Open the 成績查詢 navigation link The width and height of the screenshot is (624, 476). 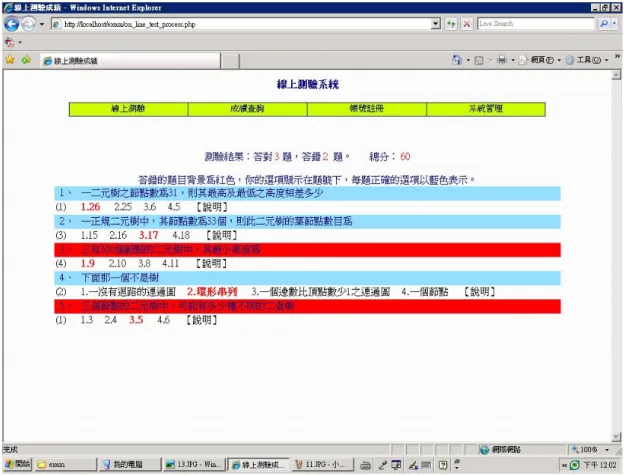(247, 109)
